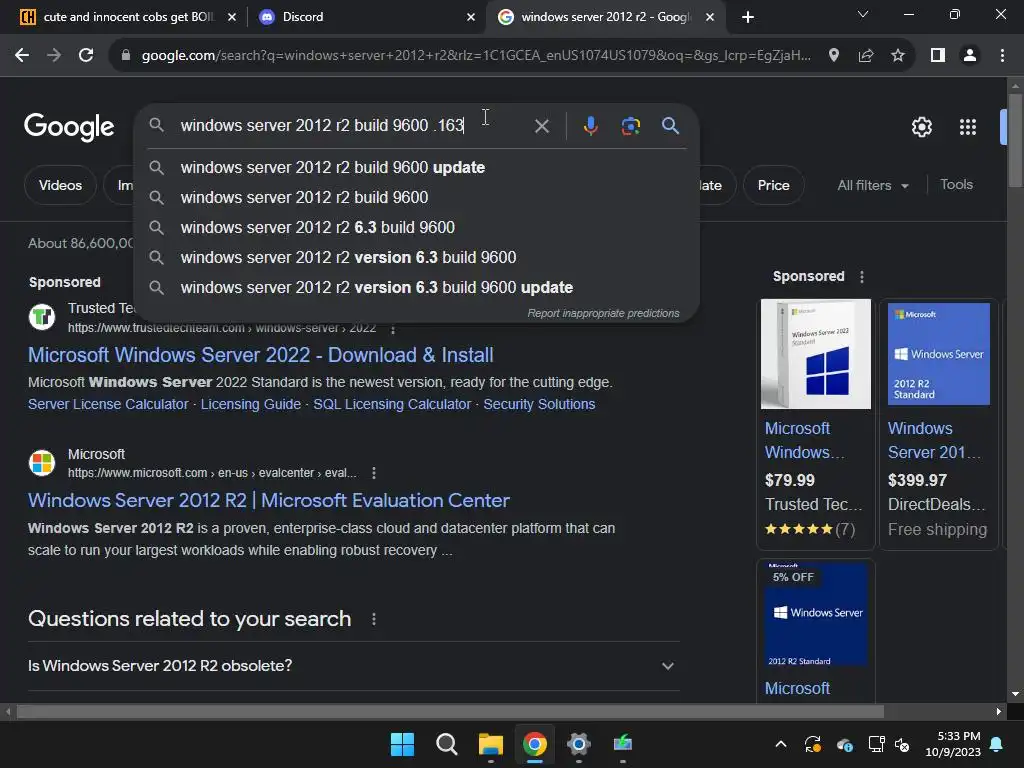Click the share page icon in address bar
Screen dimensions: 1024x768
(866, 56)
